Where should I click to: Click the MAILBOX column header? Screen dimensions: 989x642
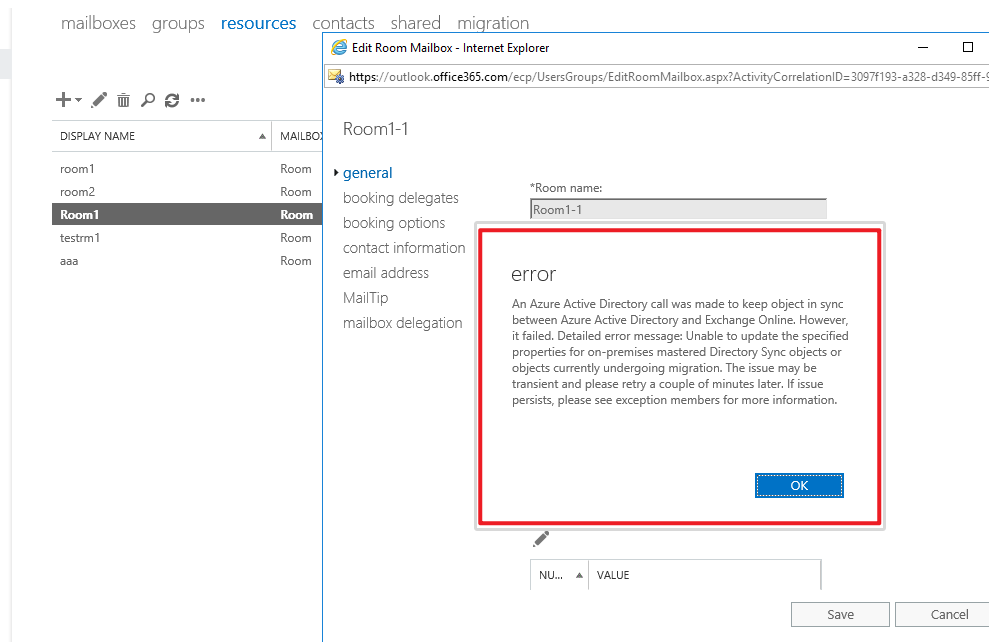(x=297, y=136)
